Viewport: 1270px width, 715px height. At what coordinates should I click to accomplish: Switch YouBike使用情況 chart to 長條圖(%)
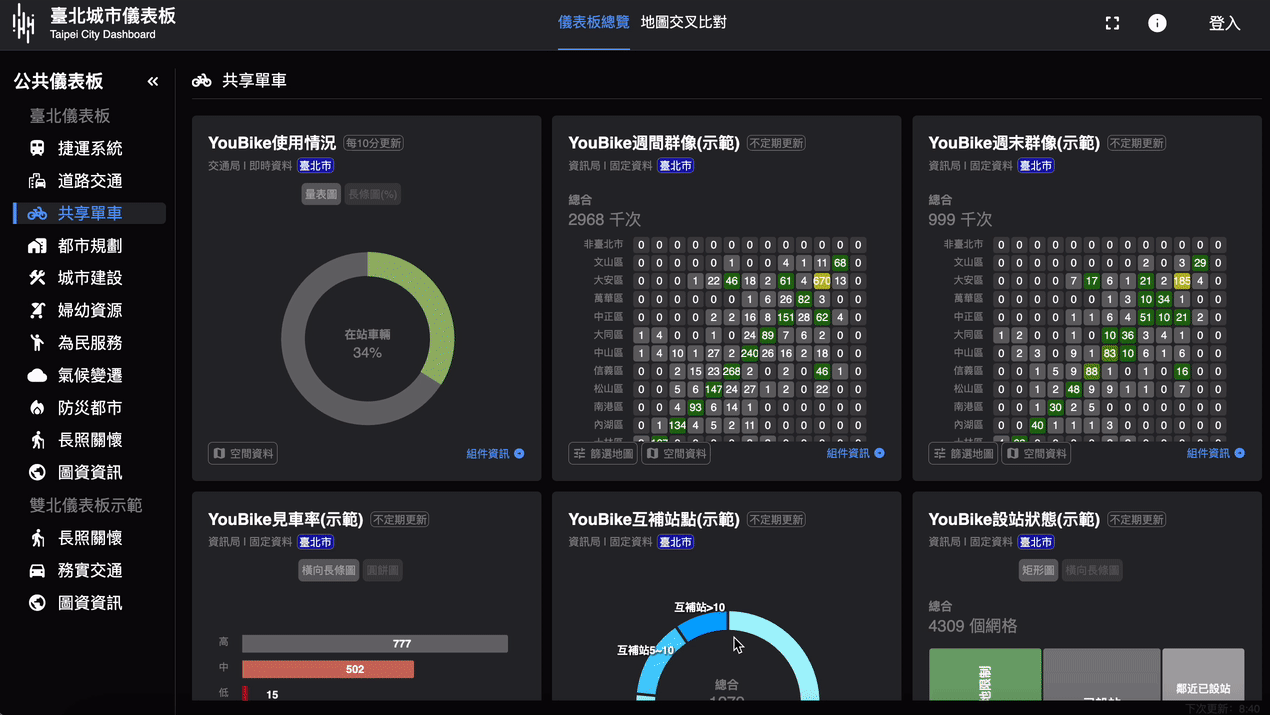(373, 194)
